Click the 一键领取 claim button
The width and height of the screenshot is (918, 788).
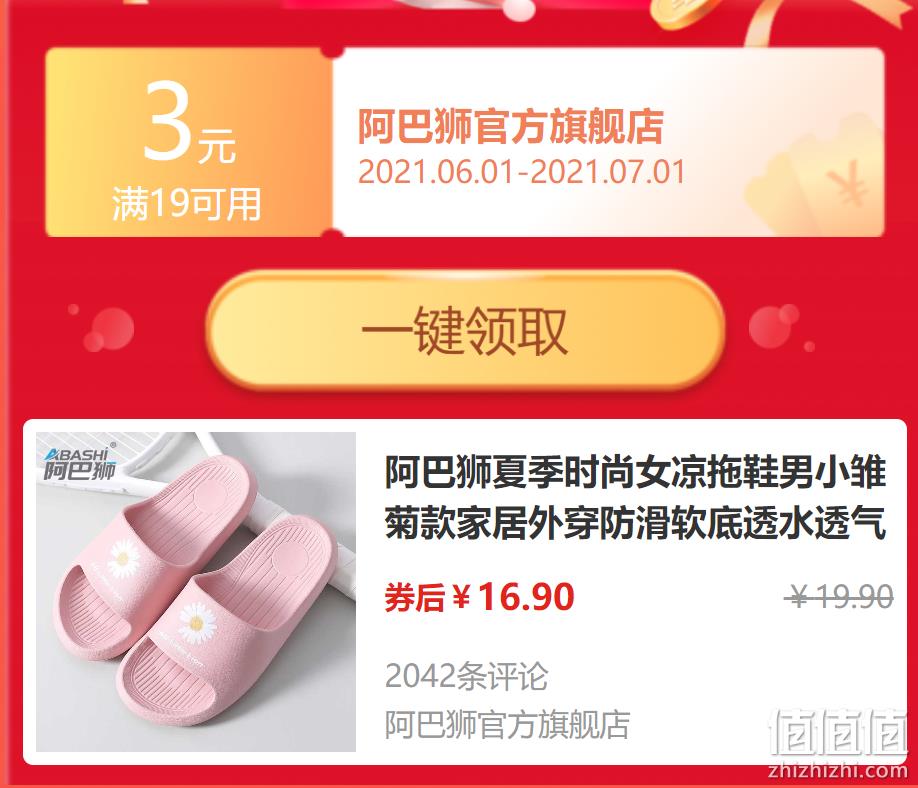(465, 330)
